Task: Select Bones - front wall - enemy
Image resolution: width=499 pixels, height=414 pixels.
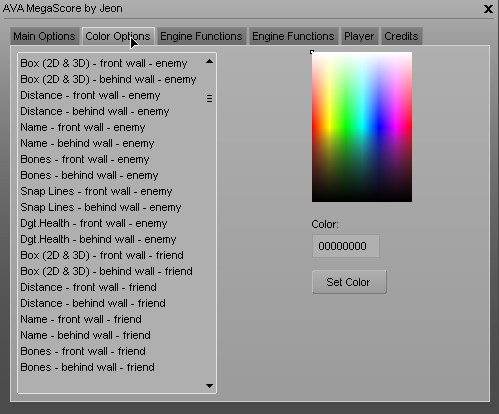Action: tap(85, 159)
